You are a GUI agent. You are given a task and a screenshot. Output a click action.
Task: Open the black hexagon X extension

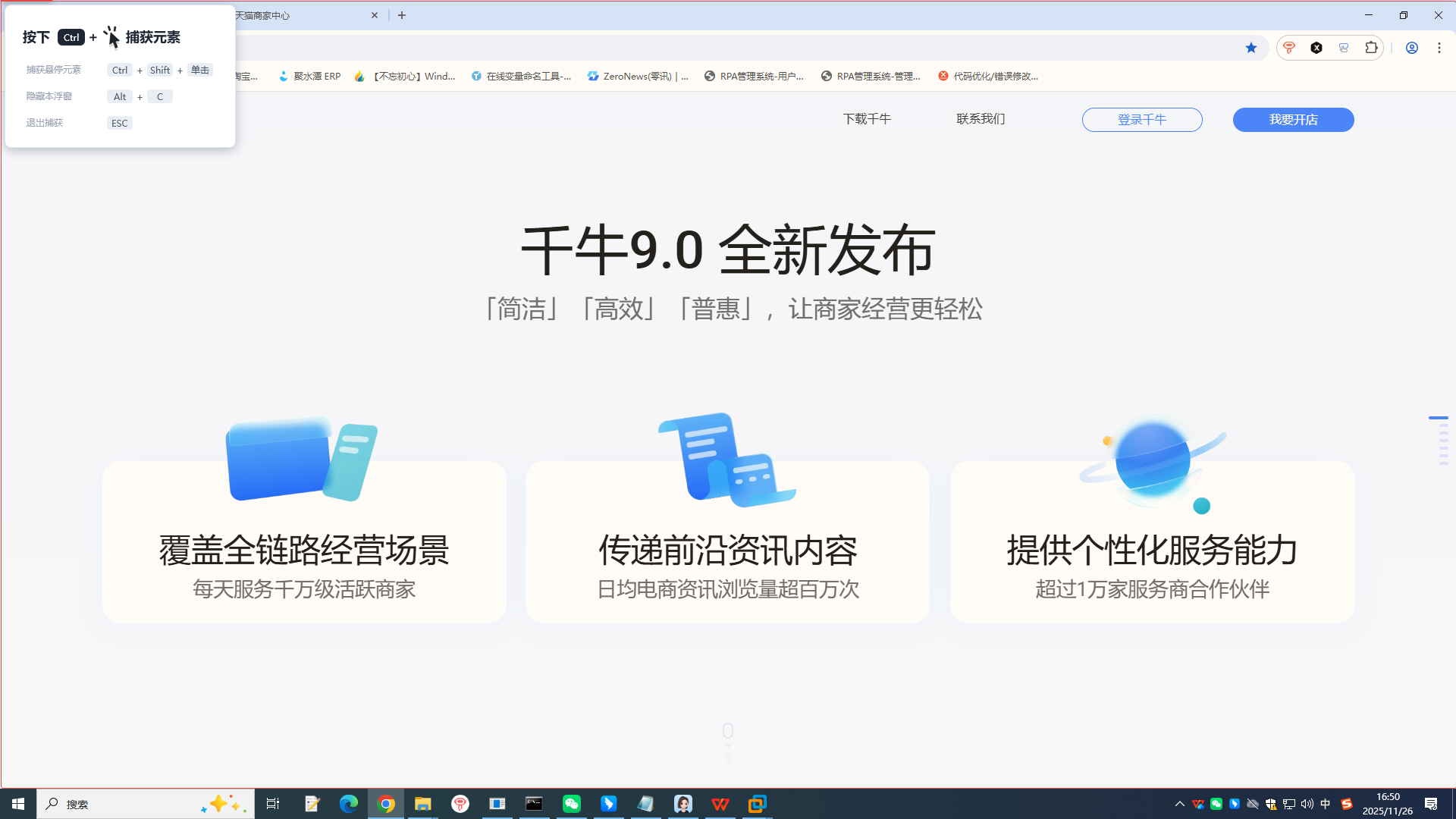[x=1316, y=48]
